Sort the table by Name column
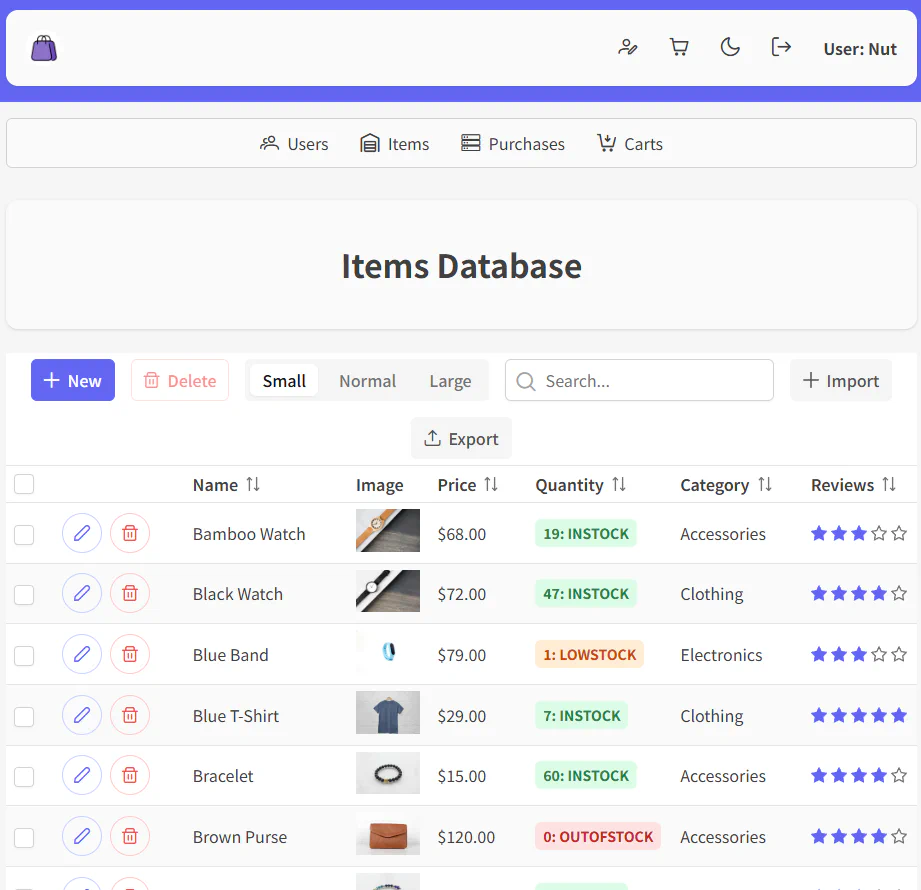The width and height of the screenshot is (921, 890). [x=226, y=485]
